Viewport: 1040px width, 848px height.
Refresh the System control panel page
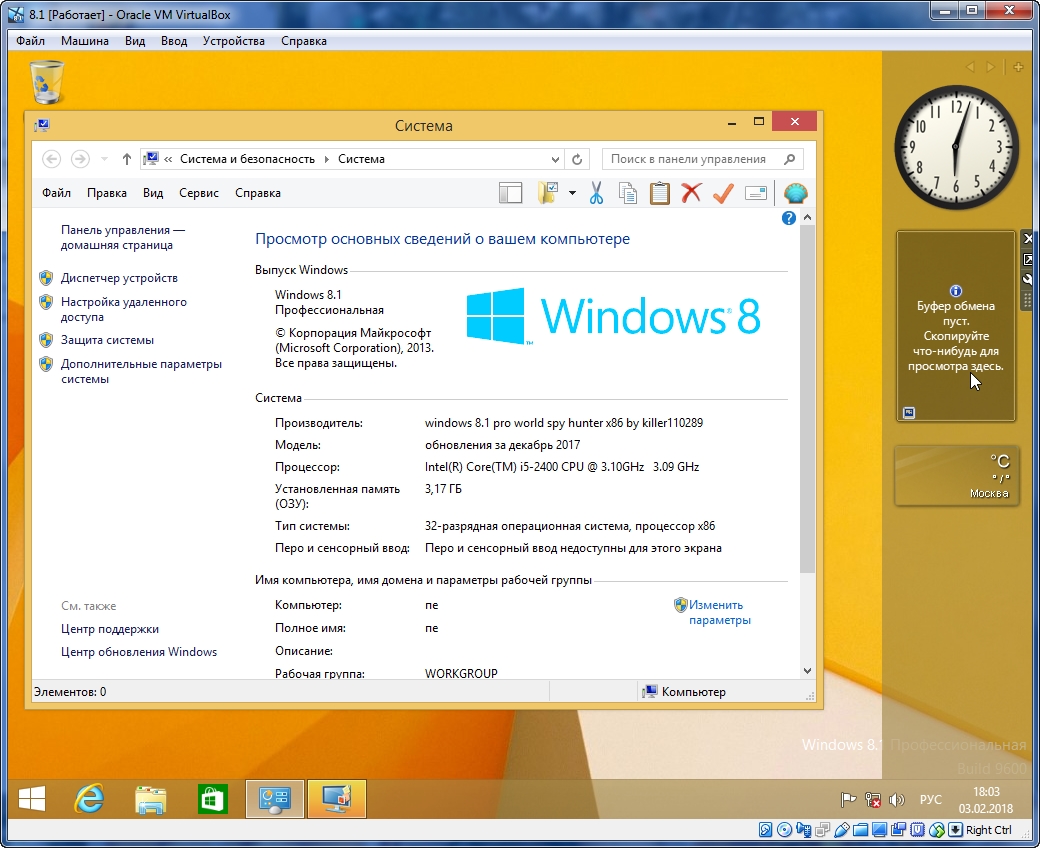(x=577, y=159)
